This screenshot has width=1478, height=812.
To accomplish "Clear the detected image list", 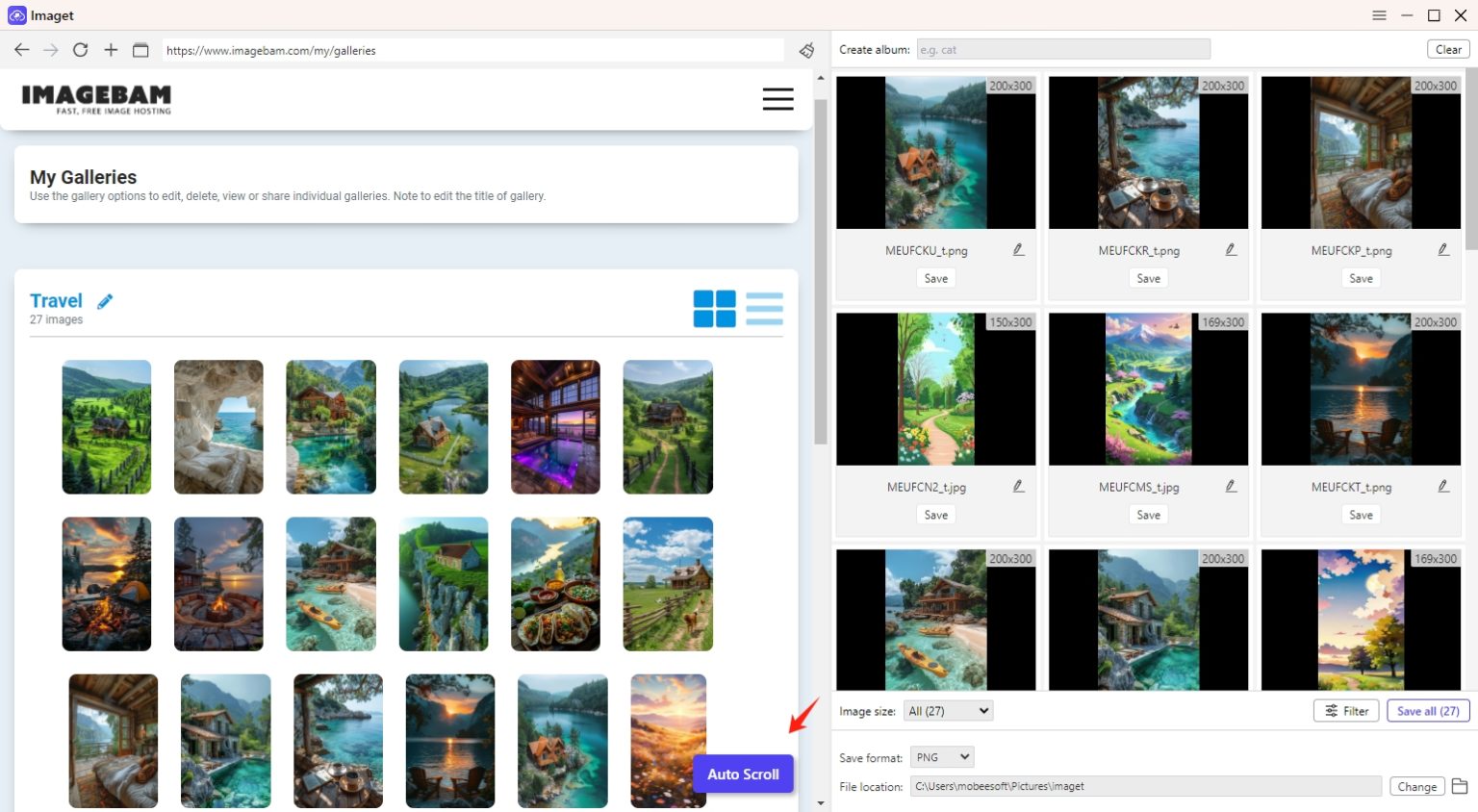I will (1447, 48).
